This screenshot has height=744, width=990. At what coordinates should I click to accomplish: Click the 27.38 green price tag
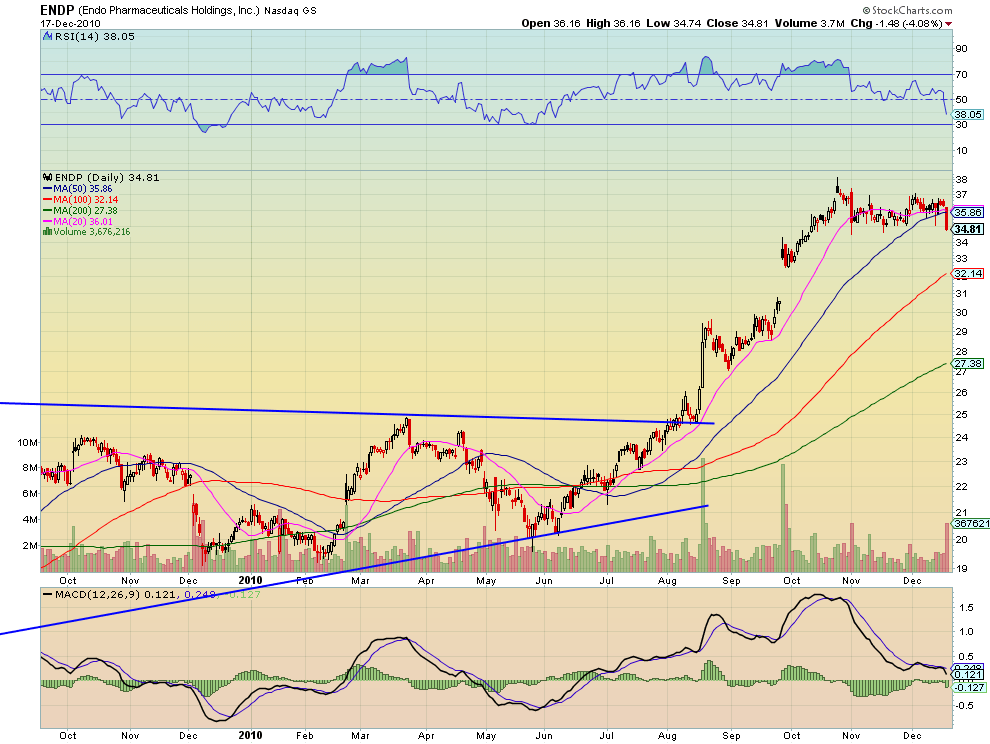tap(969, 364)
